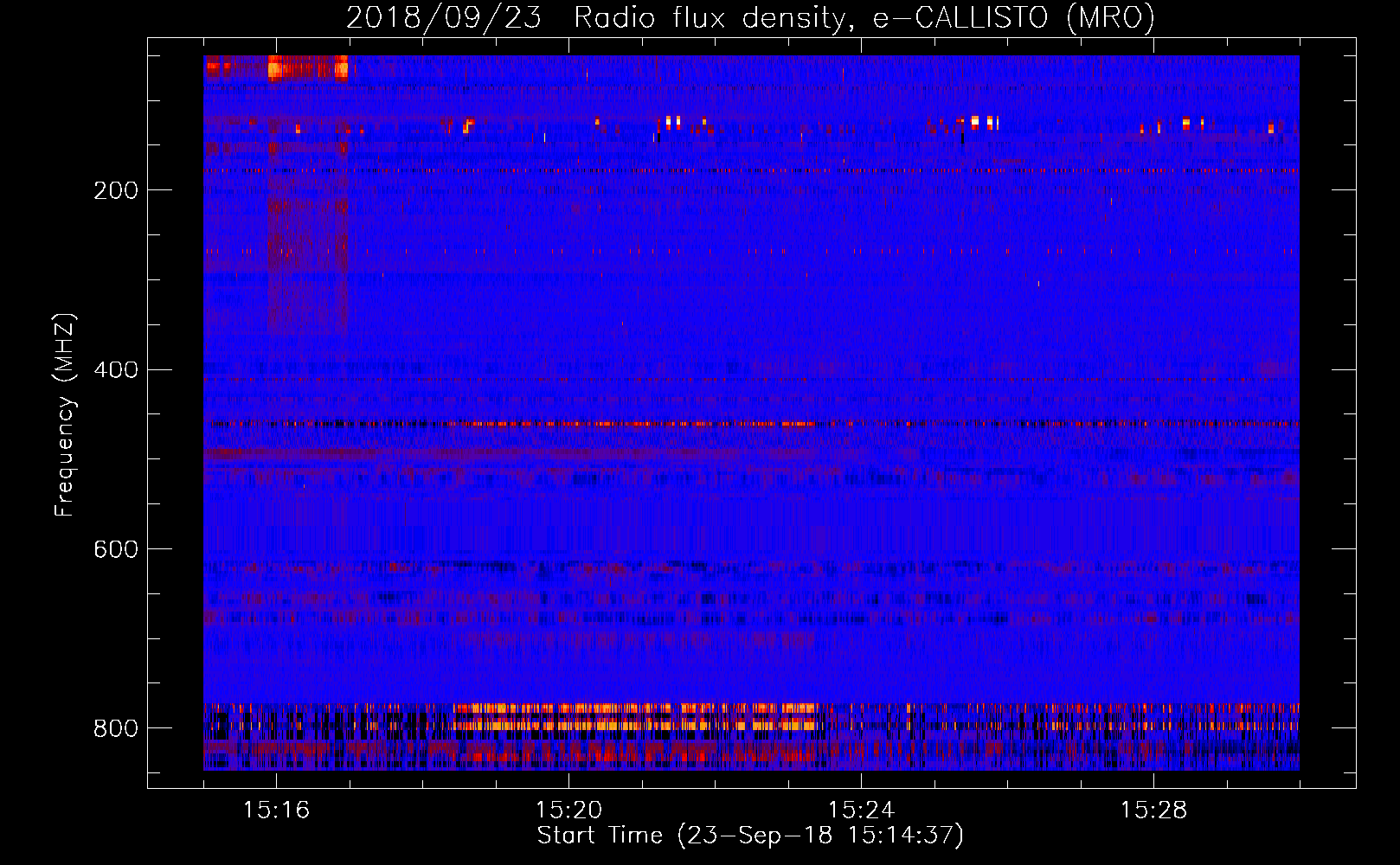Click the '15:20' time tick label

click(568, 810)
